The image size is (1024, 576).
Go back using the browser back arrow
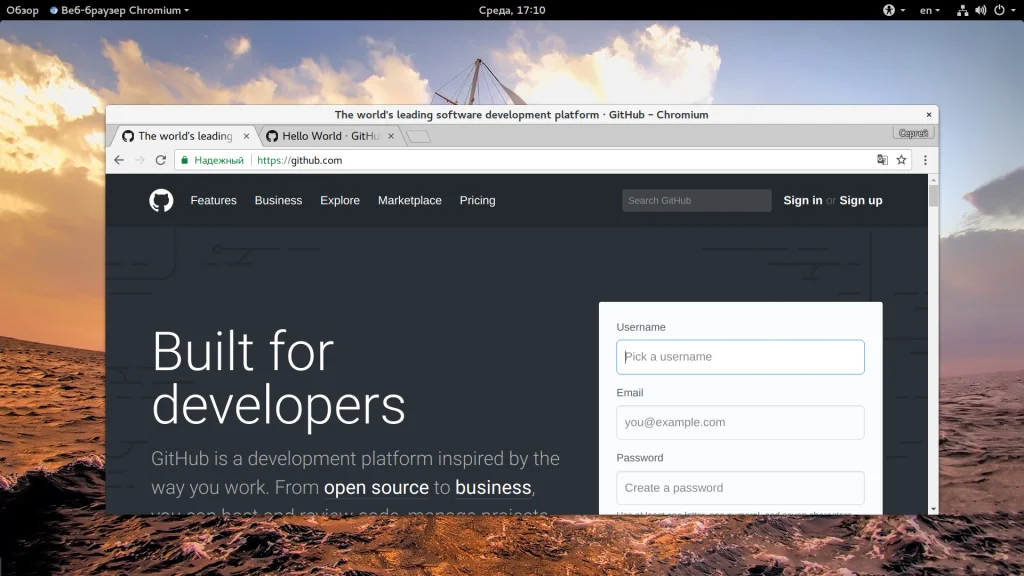pyautogui.click(x=119, y=160)
